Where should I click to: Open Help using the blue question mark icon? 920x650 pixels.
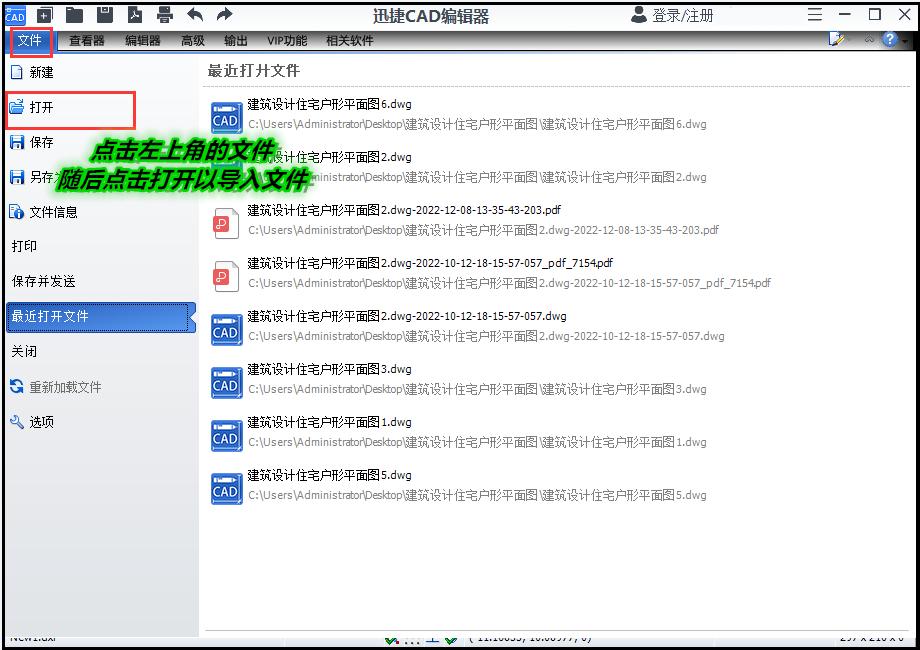coord(889,39)
